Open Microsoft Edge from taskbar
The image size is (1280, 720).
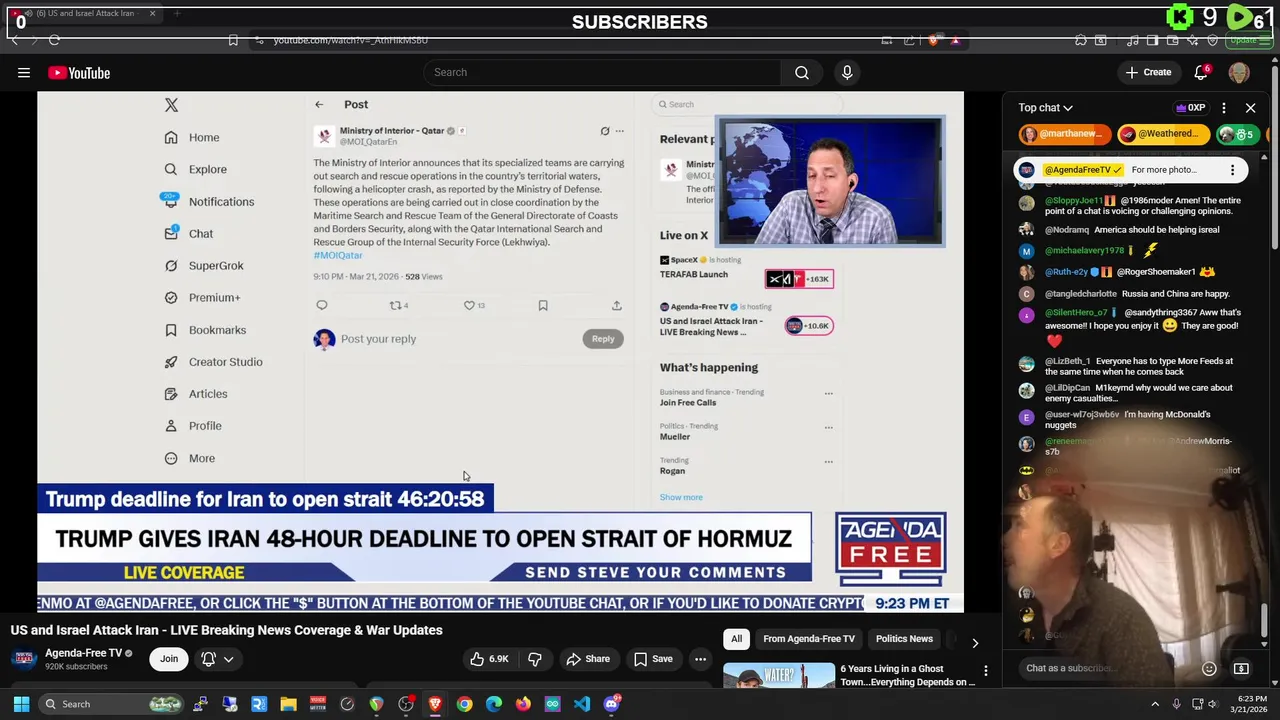(494, 704)
